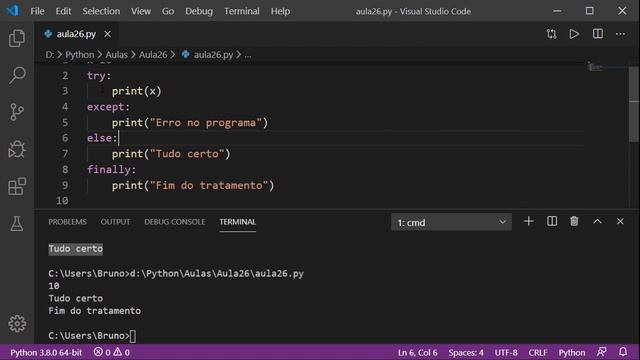The width and height of the screenshot is (640, 360).
Task: Open the Edit menu
Action: pyautogui.click(x=63, y=11)
